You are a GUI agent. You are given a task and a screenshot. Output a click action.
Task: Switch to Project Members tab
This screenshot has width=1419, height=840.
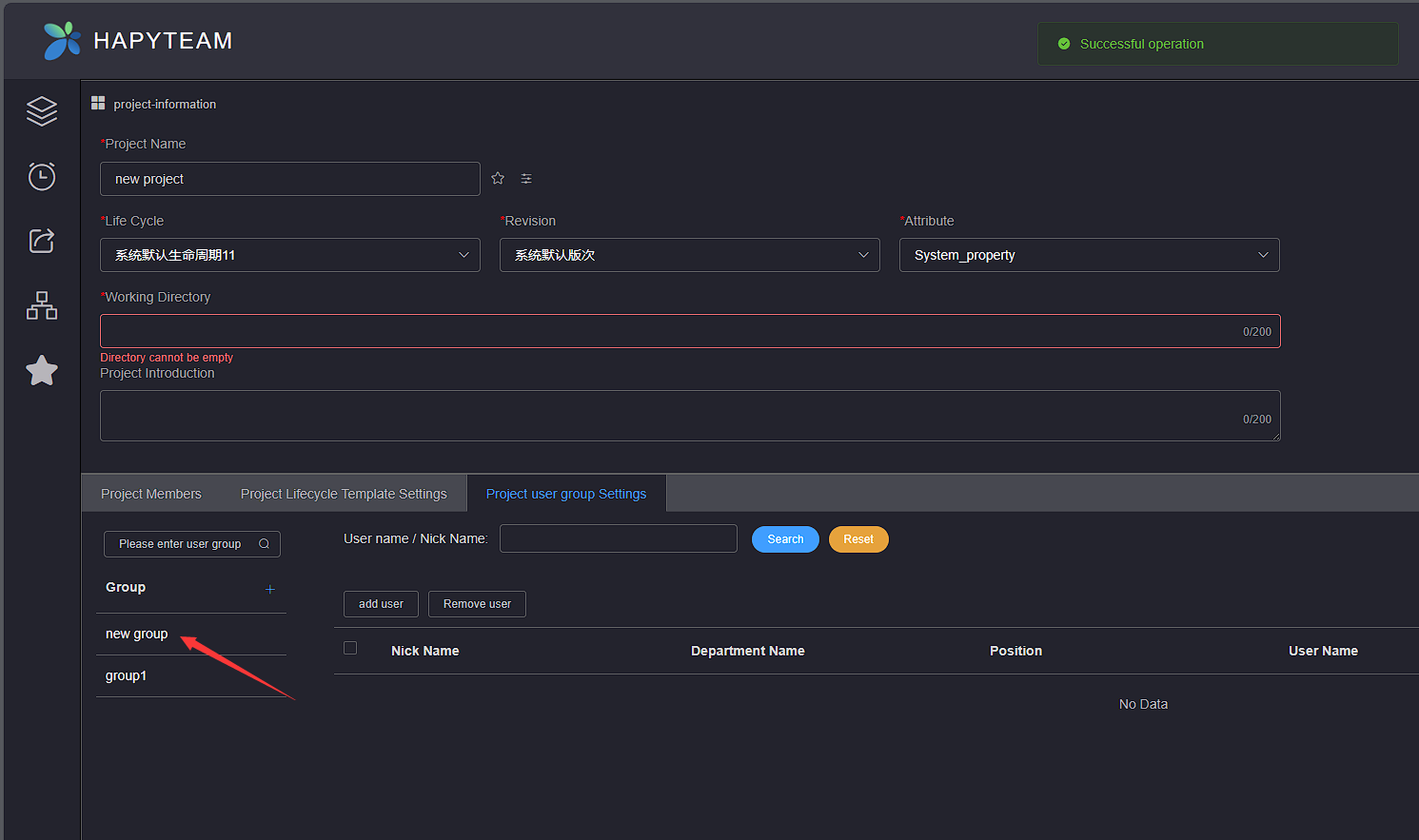[x=151, y=494]
